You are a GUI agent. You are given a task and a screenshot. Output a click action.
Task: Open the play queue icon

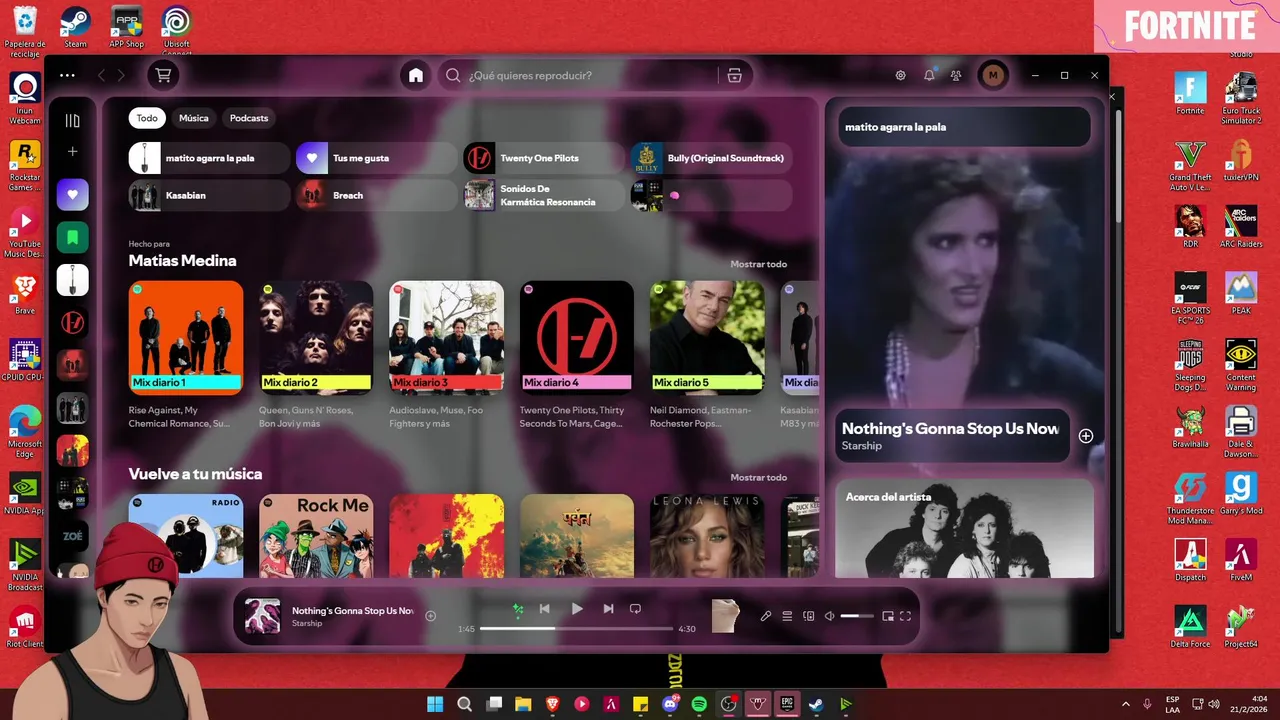click(787, 616)
